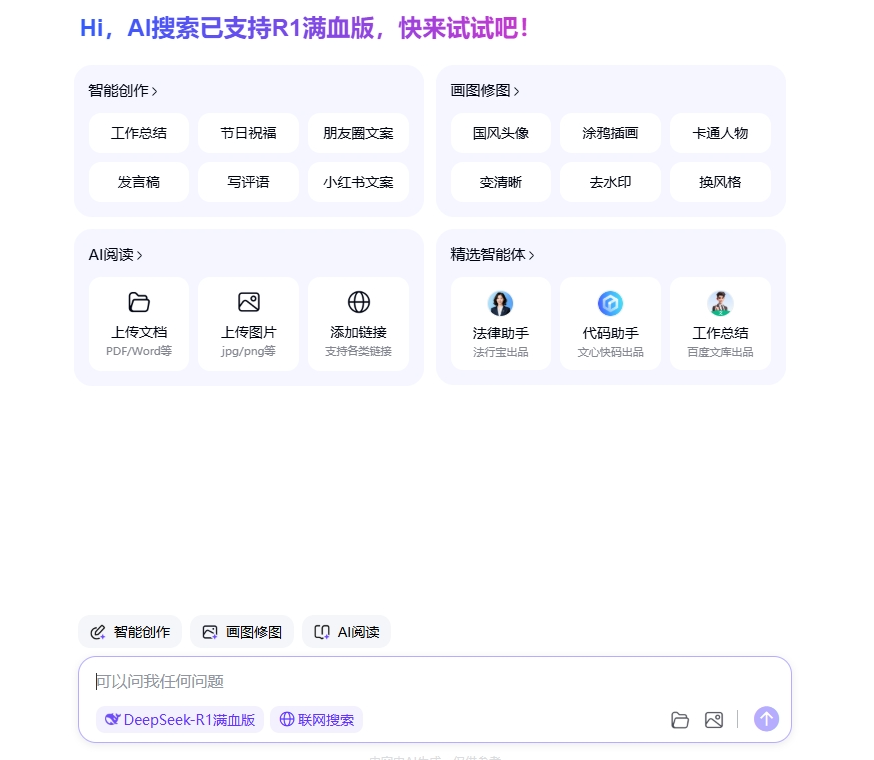Open the 法律助手 smart agent avatar
Screen dimensions: 874x760
tap(500, 303)
